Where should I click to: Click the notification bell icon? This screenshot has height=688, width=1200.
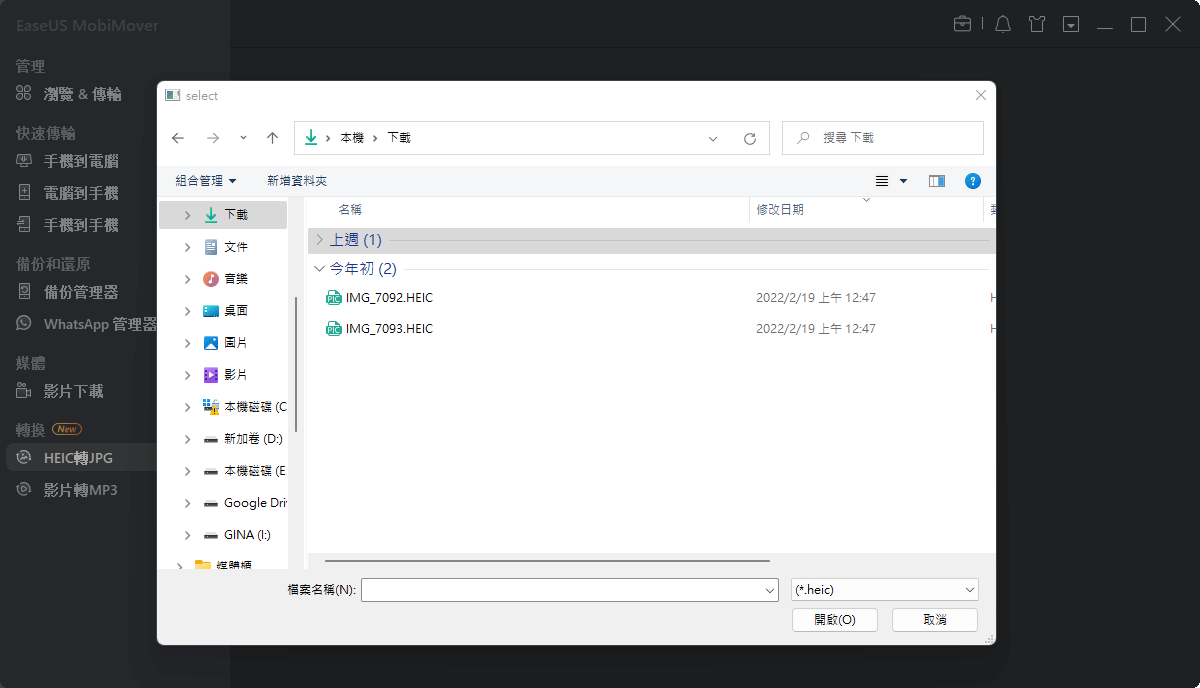point(1002,23)
